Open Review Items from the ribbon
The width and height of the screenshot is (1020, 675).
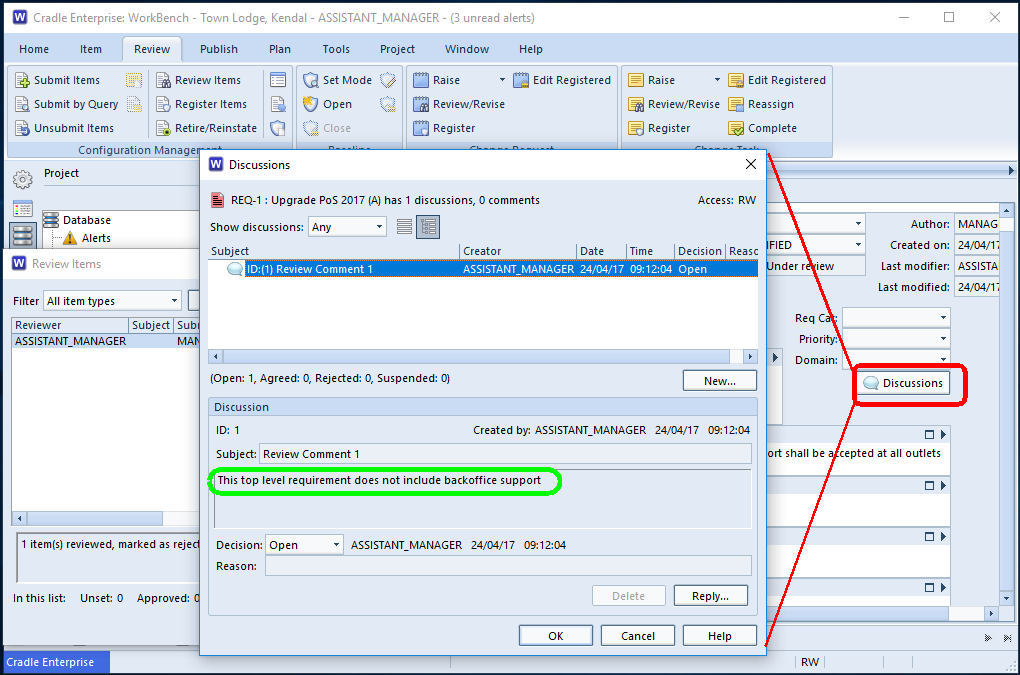coord(198,80)
